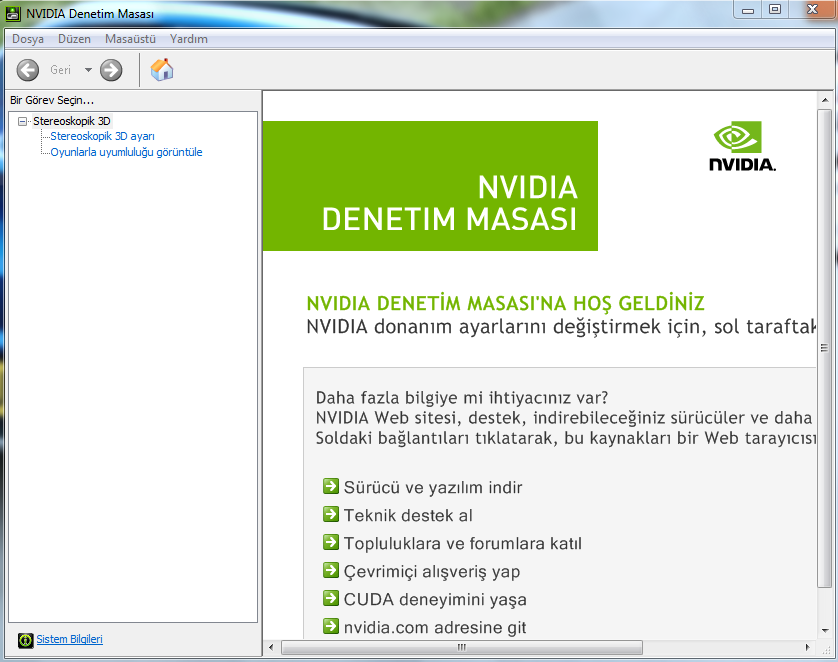The width and height of the screenshot is (838, 662).
Task: Click green arrow beside CUDA deneyimini yaşa
Action: pos(331,599)
